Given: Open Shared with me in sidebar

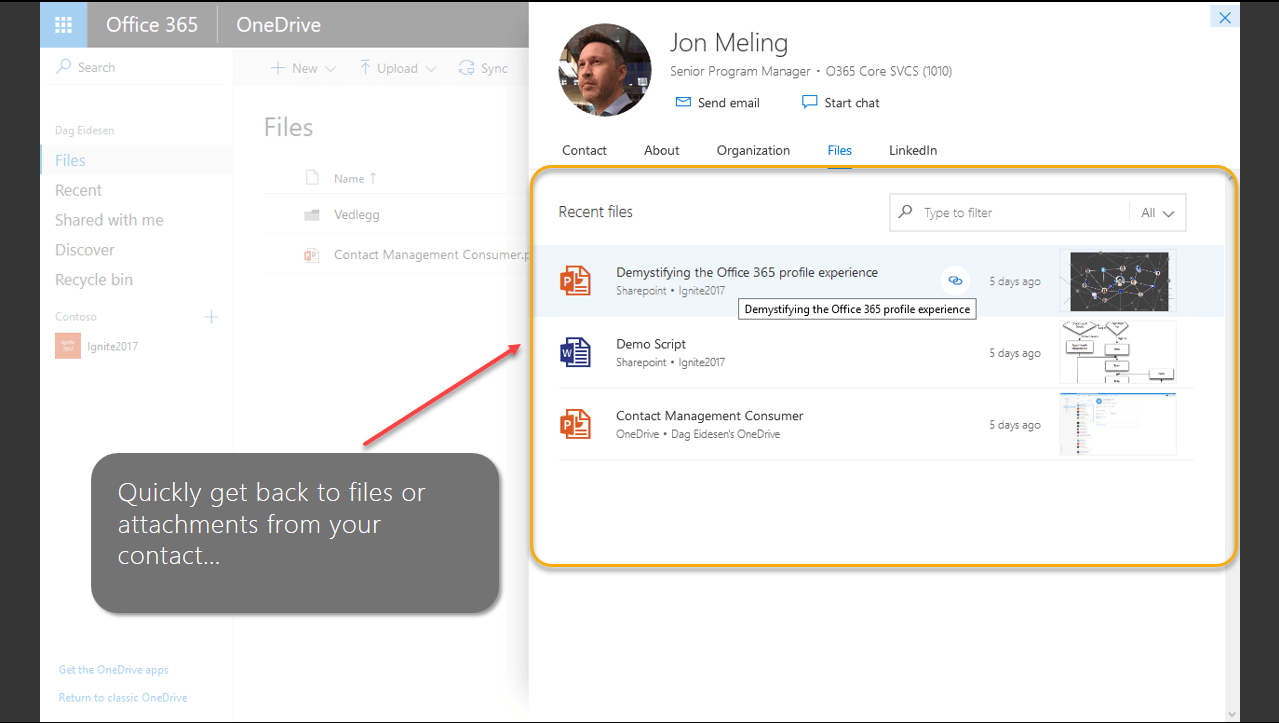Looking at the screenshot, I should click(x=109, y=220).
